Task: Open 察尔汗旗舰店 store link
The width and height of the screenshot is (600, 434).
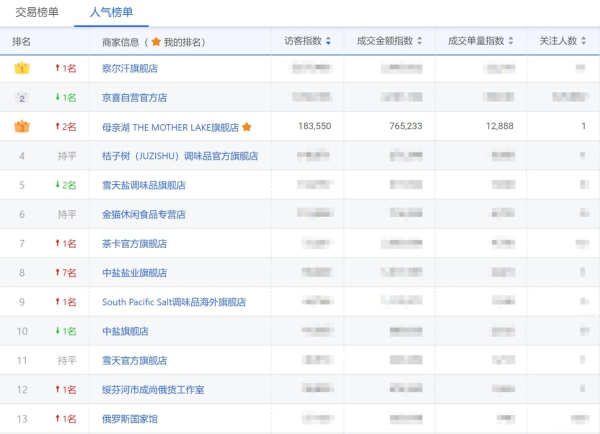Action: point(130,69)
